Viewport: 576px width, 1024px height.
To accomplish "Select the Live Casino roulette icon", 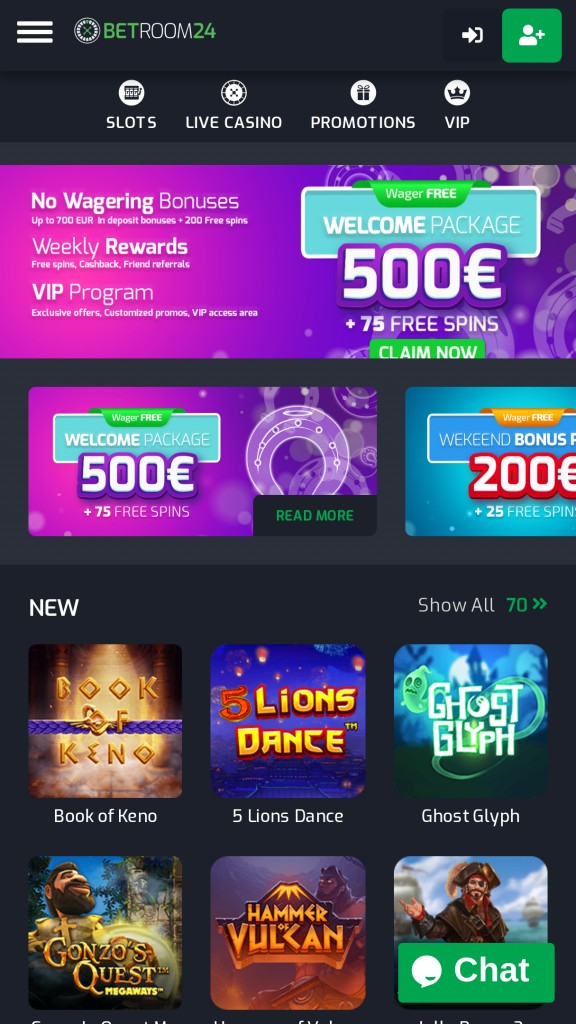I will (x=234, y=93).
